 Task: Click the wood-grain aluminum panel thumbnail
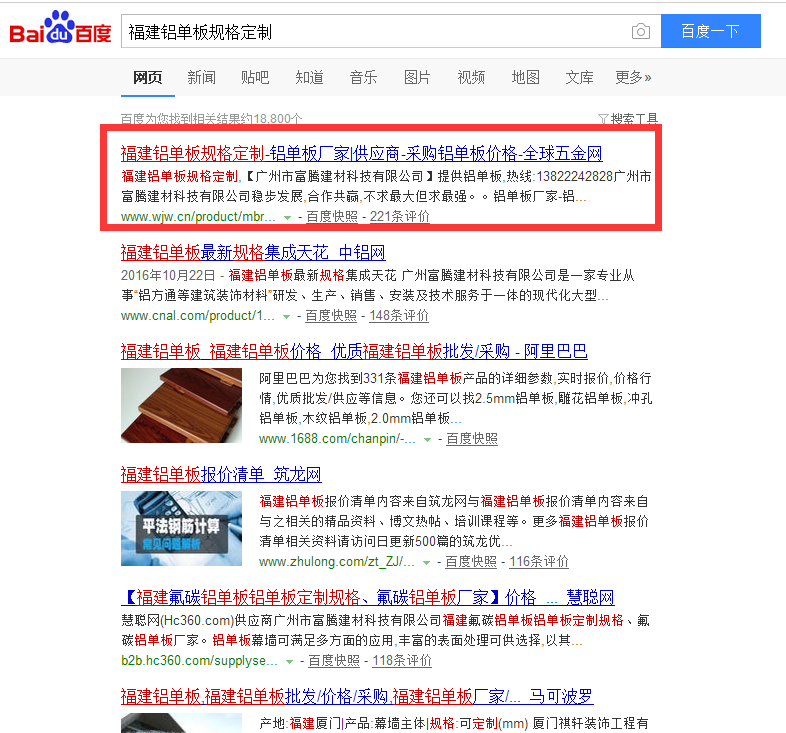(181, 405)
